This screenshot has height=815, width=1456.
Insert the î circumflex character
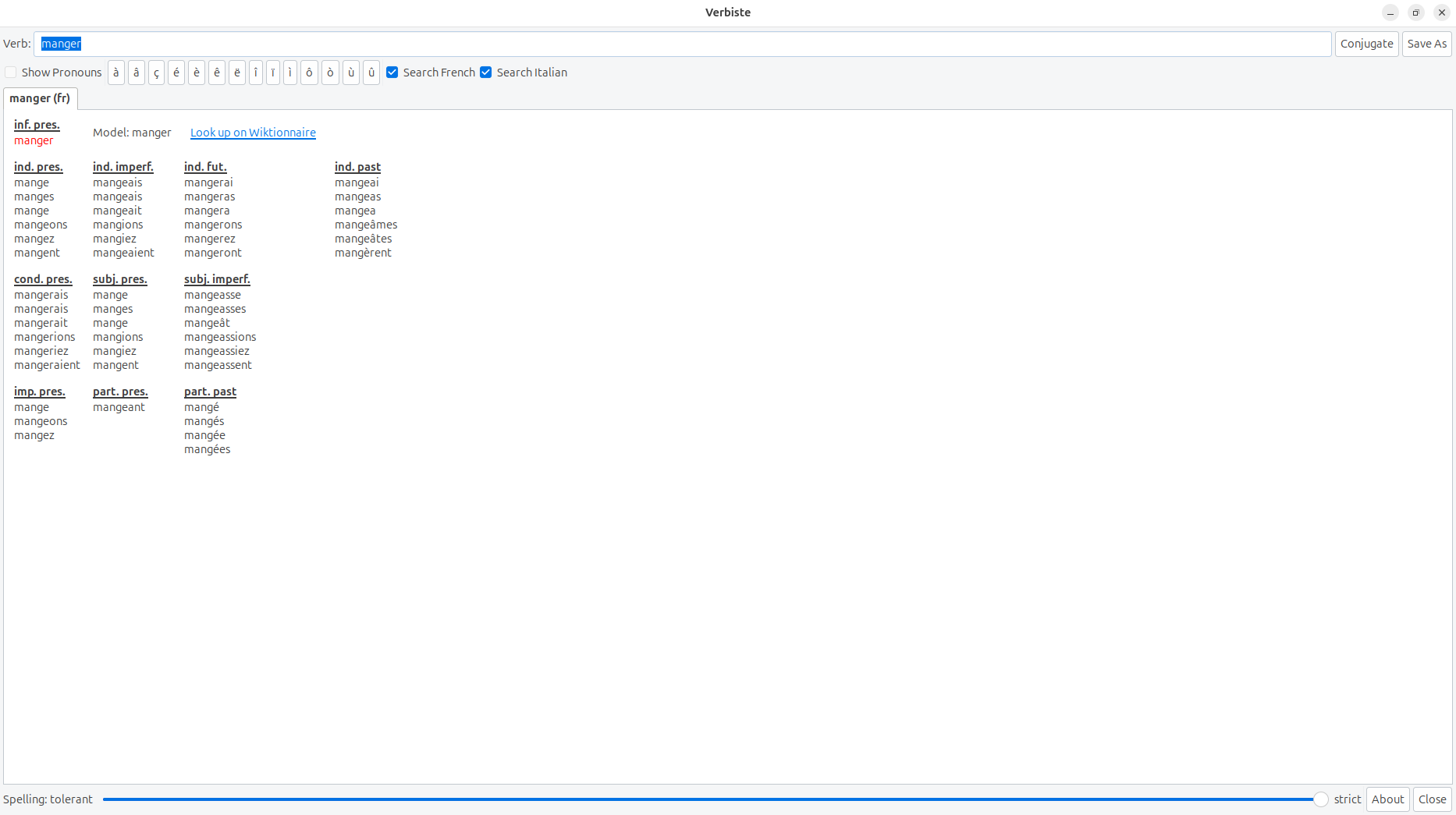point(256,73)
